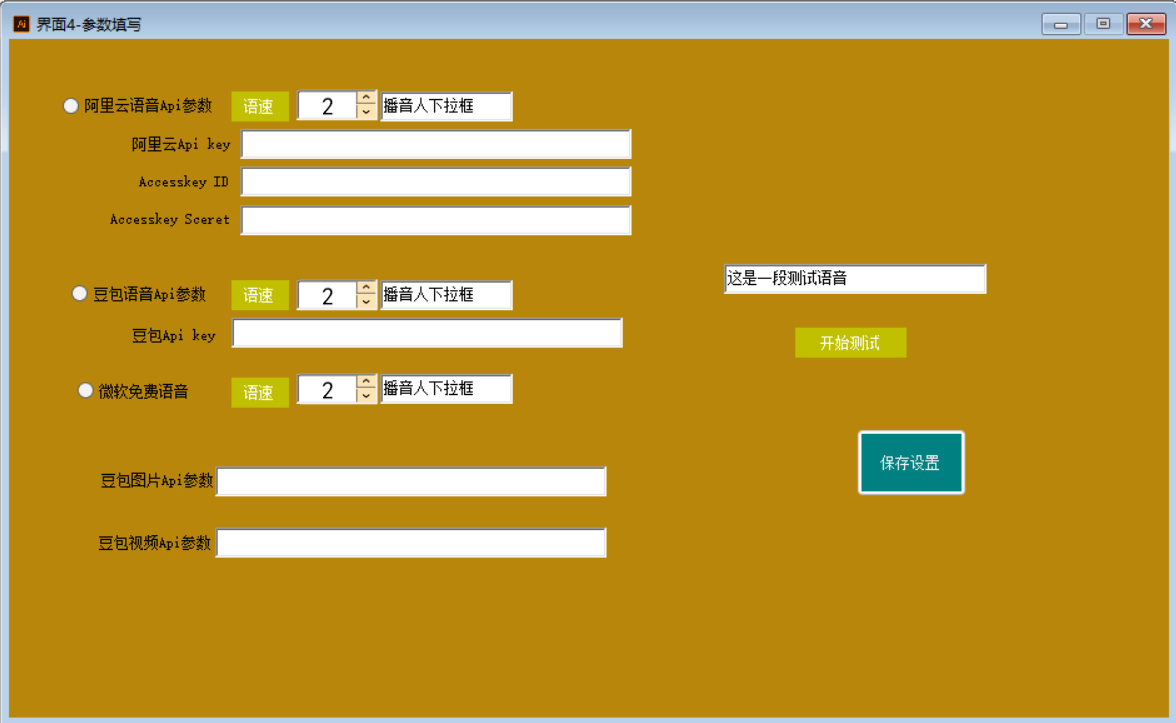This screenshot has height=723, width=1176.
Task: Increase 阿里云 speech speed with up arrow
Action: (366, 99)
